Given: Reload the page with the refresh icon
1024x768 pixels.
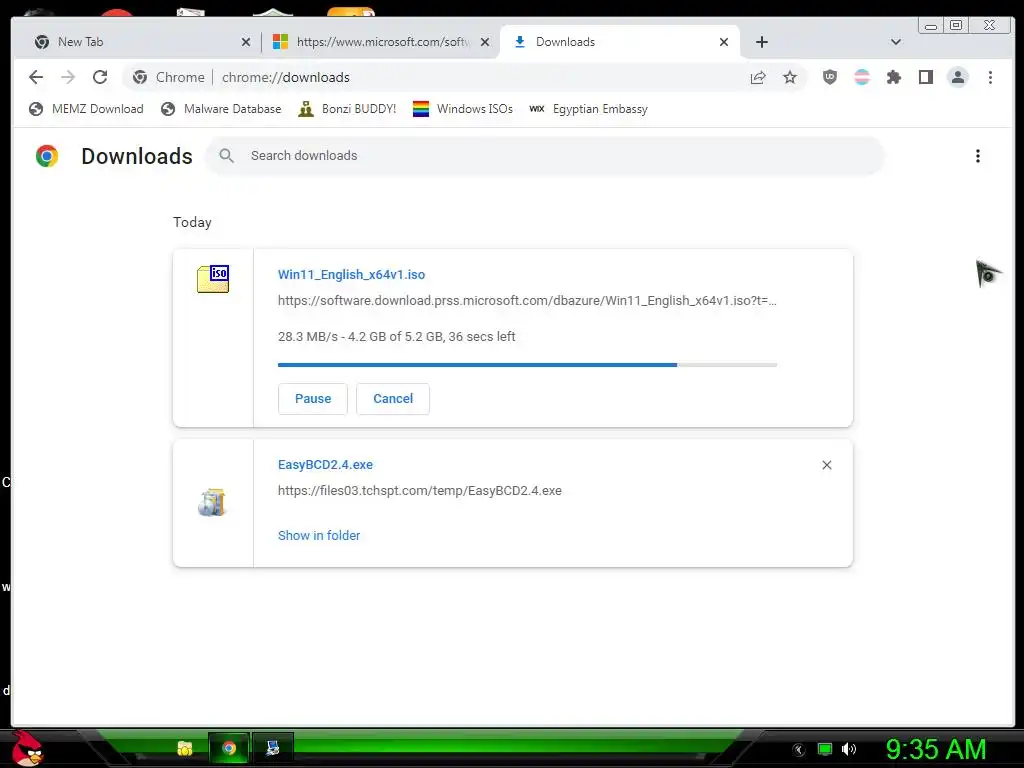Looking at the screenshot, I should [x=100, y=77].
